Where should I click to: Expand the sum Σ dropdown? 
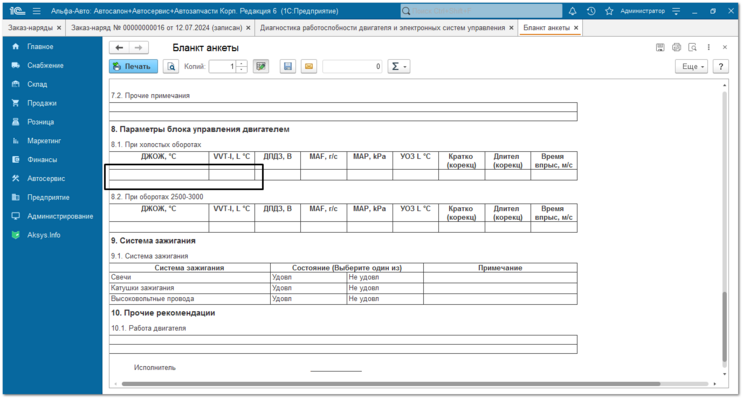pos(399,66)
